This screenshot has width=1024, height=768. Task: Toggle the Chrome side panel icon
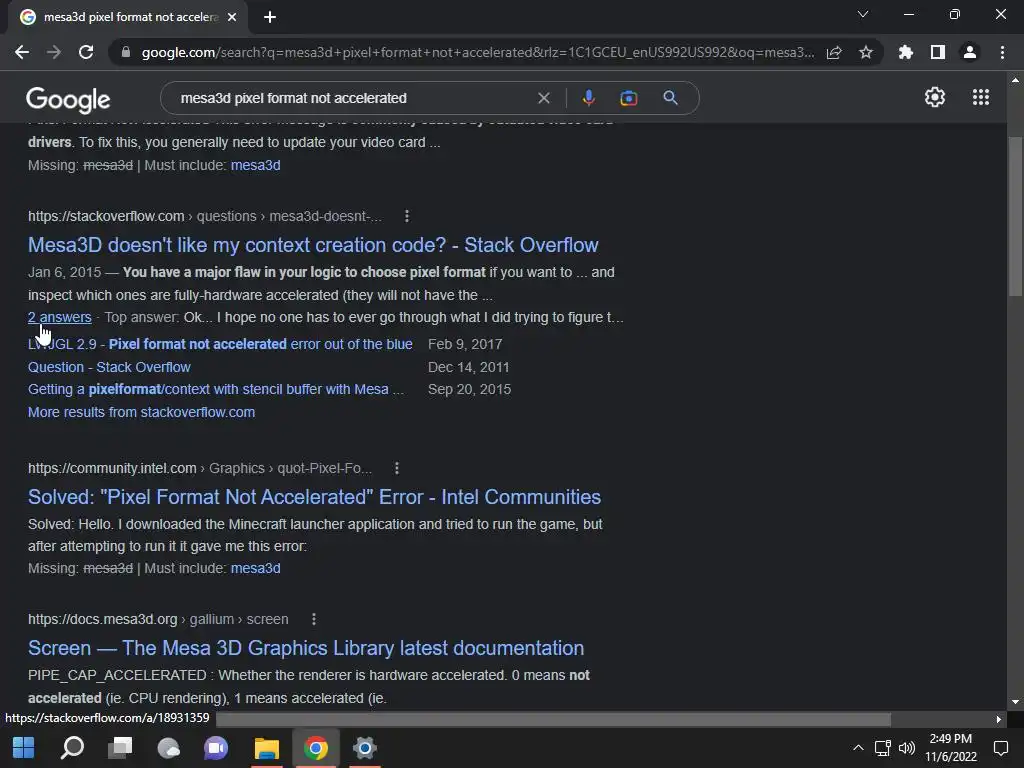pyautogui.click(x=937, y=52)
